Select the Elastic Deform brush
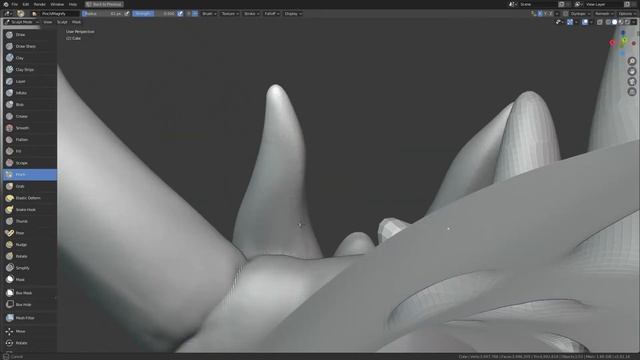Viewport: 640px width, 360px height. point(29,198)
